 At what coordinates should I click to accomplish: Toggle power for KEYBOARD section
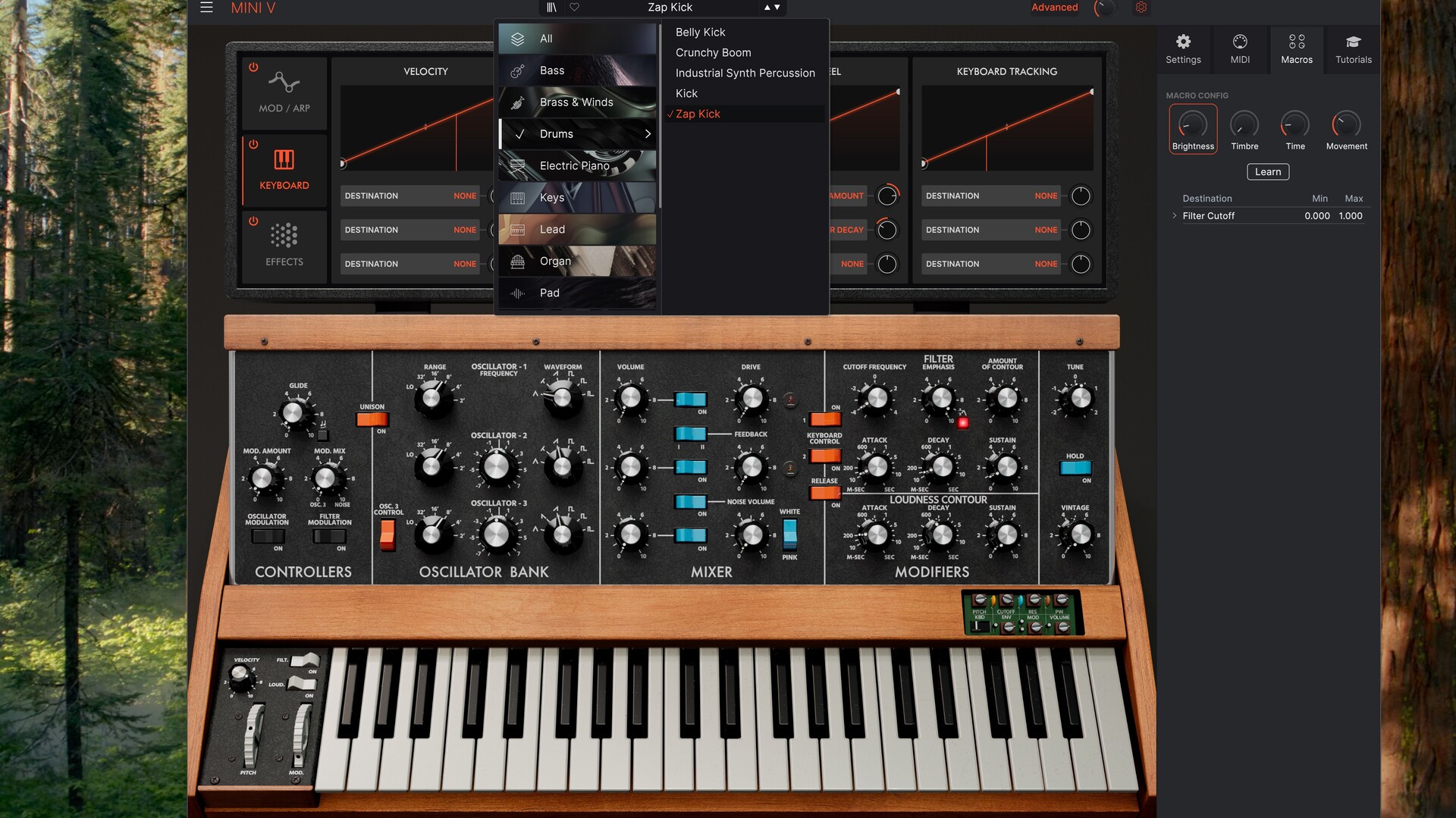(253, 144)
